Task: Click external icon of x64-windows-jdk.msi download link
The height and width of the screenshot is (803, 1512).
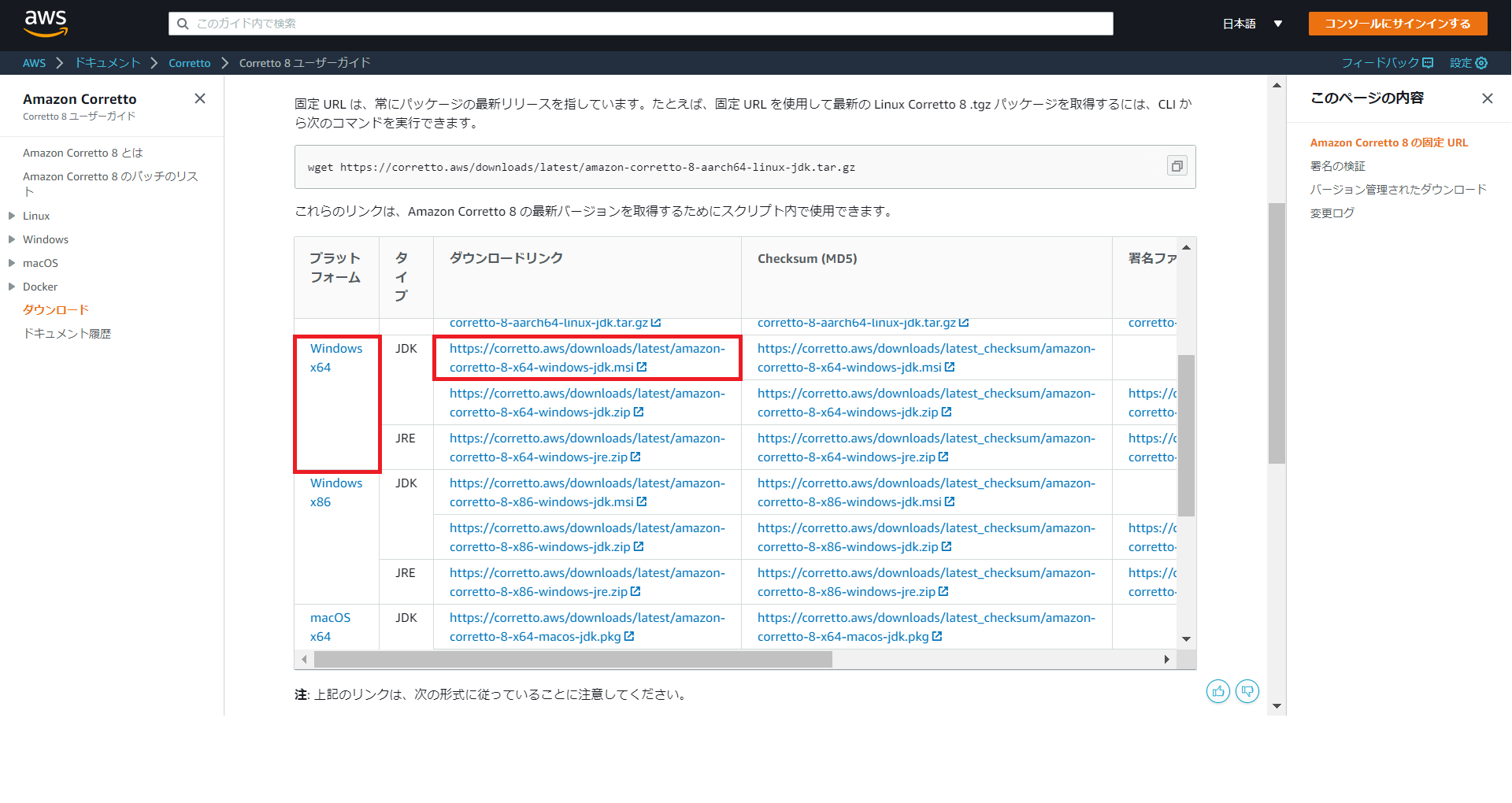Action: coord(642,367)
